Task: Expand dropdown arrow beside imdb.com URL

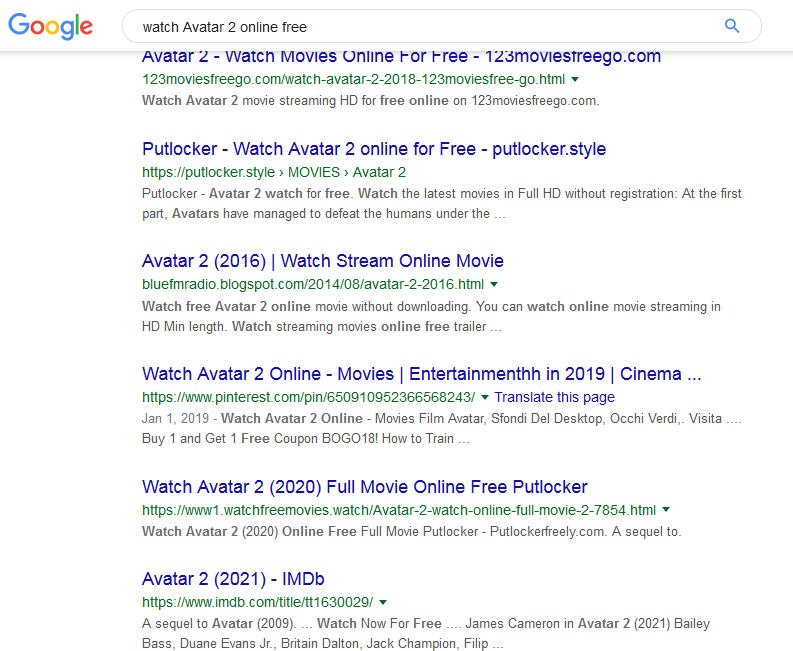Action: click(383, 602)
